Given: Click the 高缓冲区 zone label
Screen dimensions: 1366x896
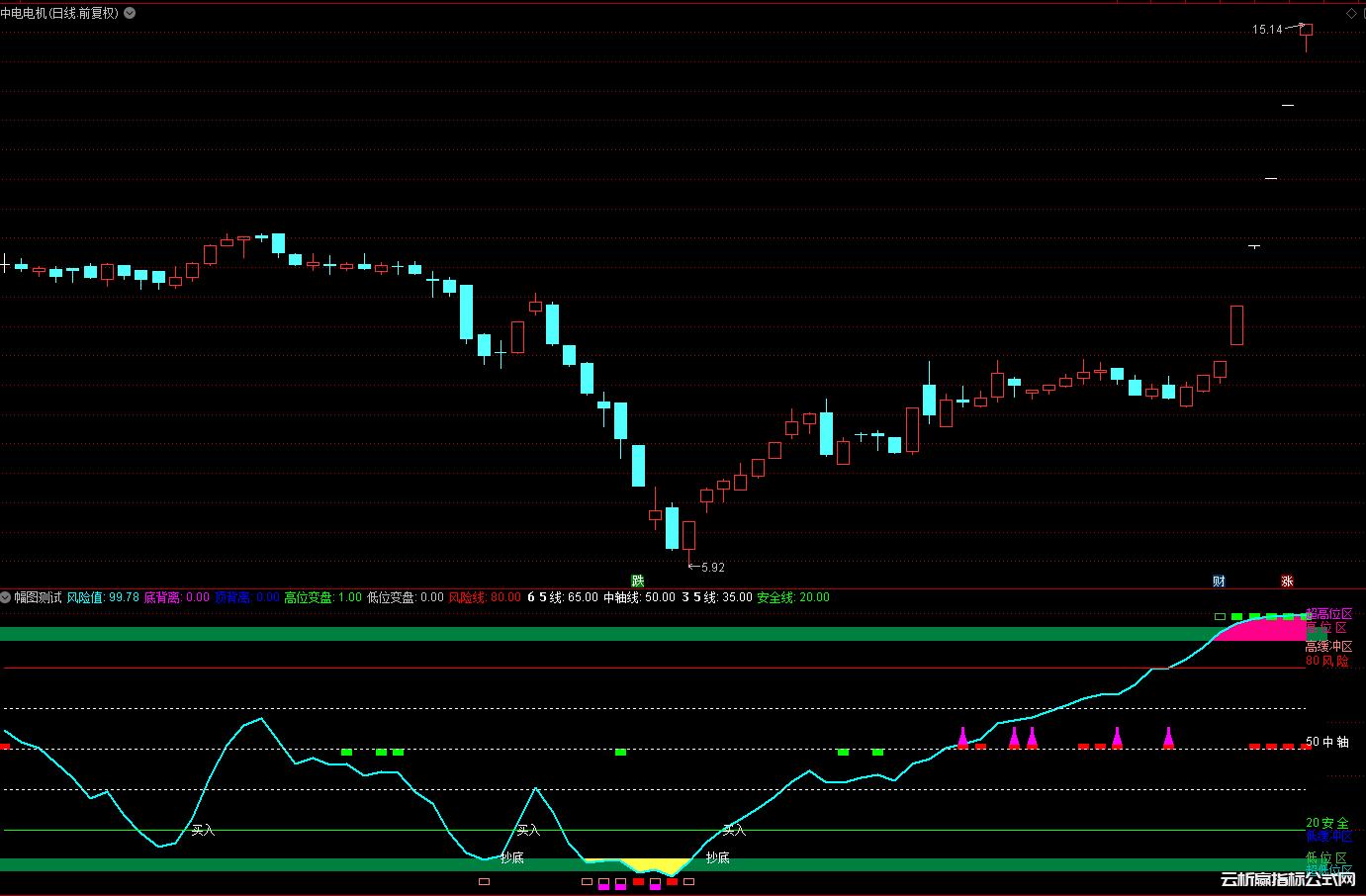Looking at the screenshot, I should click(1328, 647).
